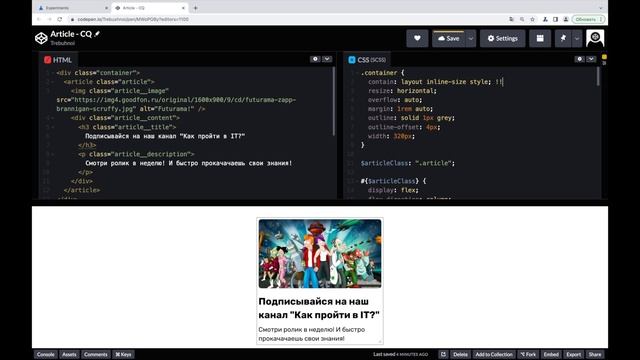Viewport: 640px width, 360px height.
Task: Expand HTML editor dropdown menu
Action: tap(327, 59)
